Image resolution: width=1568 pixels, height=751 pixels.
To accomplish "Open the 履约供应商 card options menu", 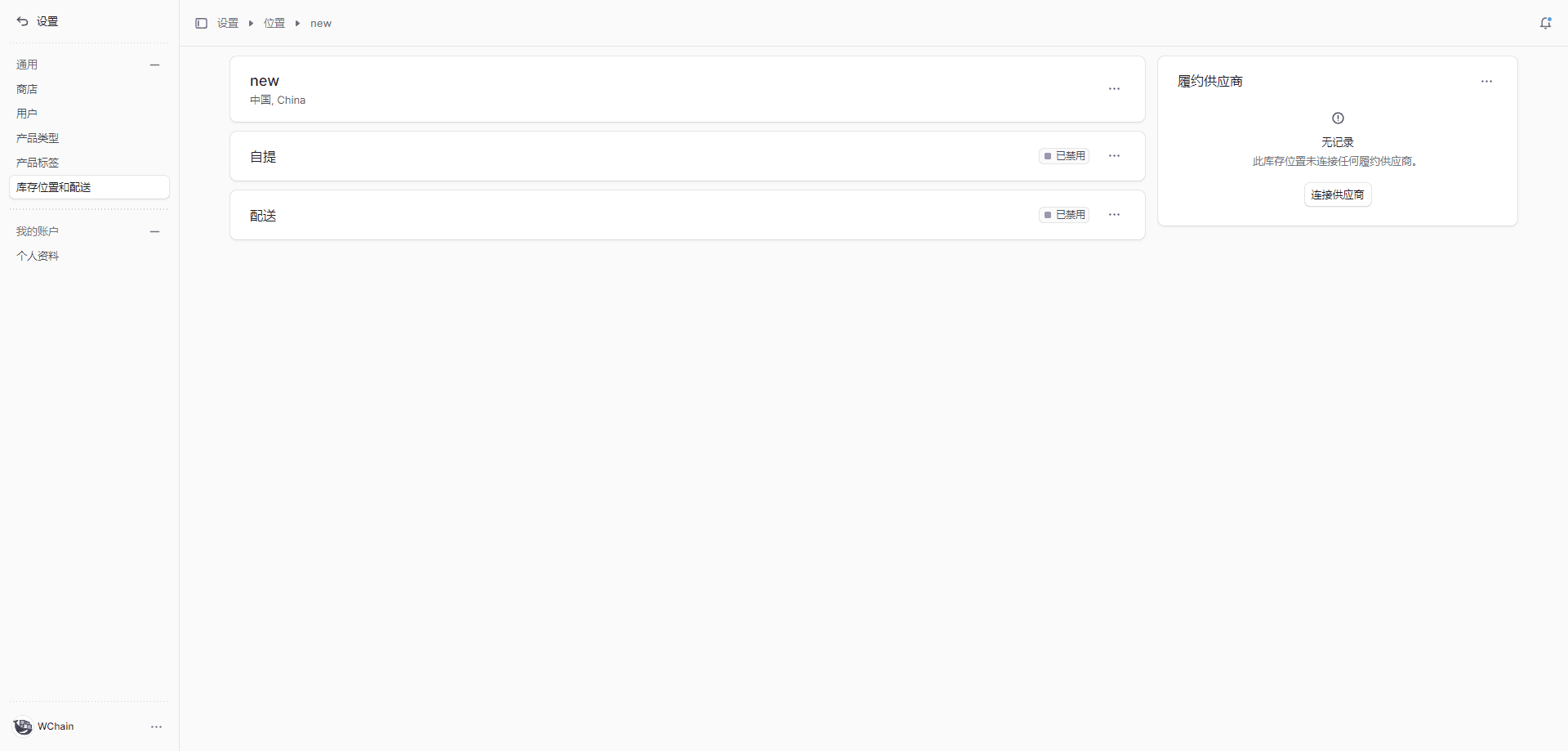I will 1486,82.
